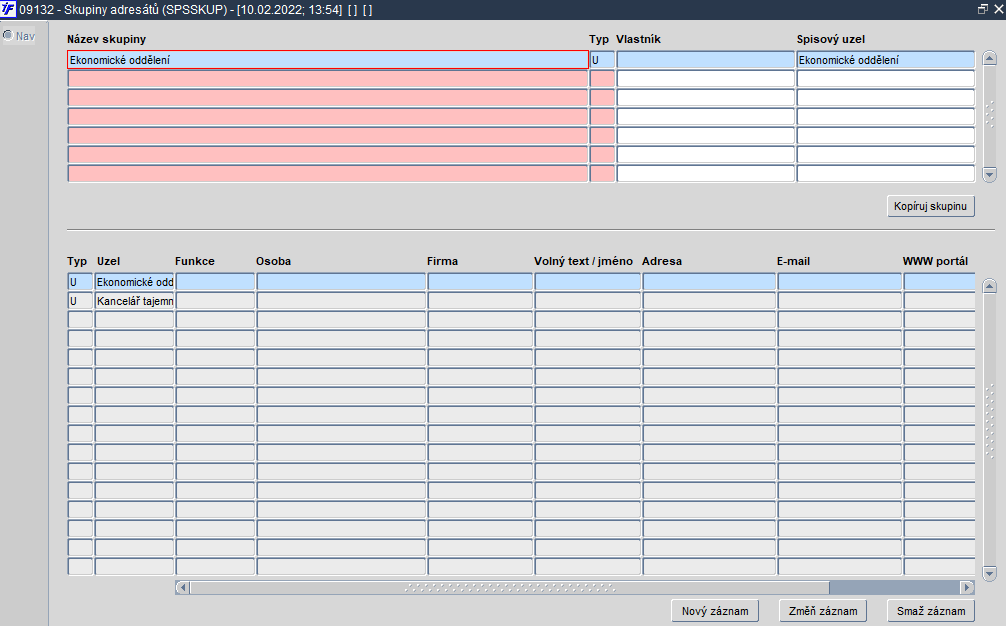Click the iF application logo icon
The height and width of the screenshot is (626, 1006).
tap(8, 10)
